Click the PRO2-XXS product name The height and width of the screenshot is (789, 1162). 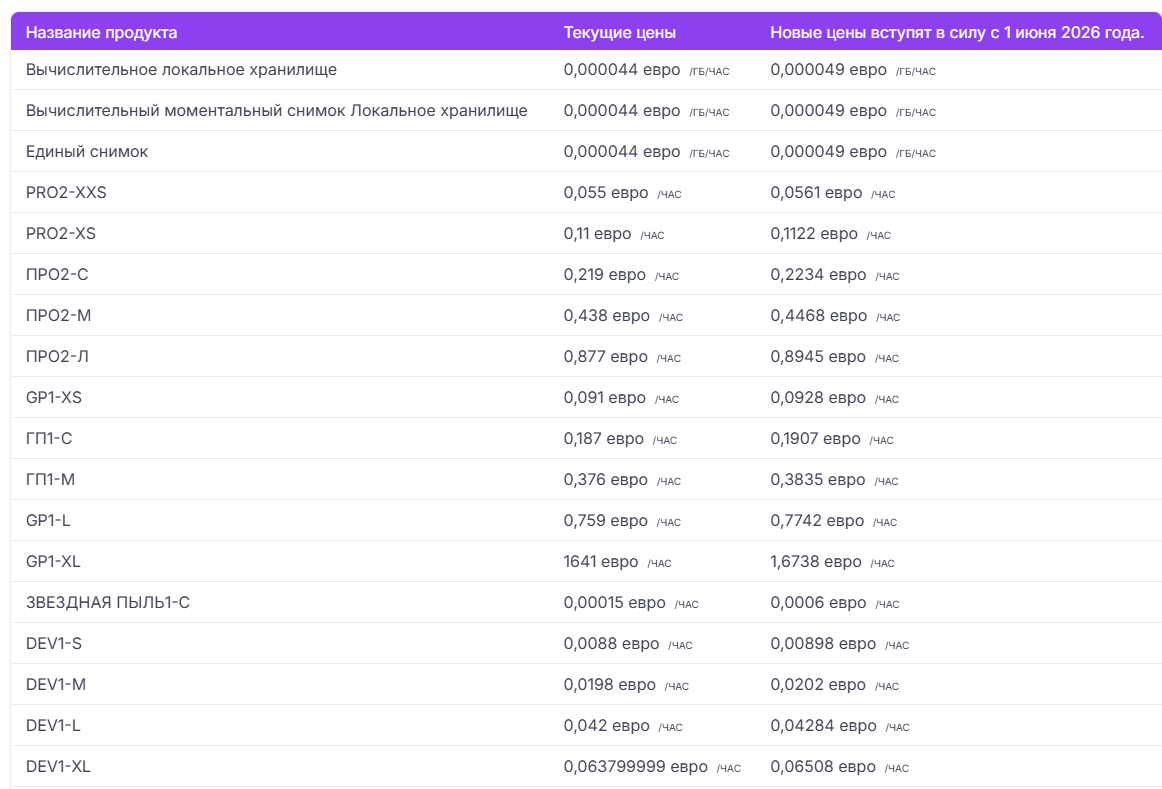(66, 193)
